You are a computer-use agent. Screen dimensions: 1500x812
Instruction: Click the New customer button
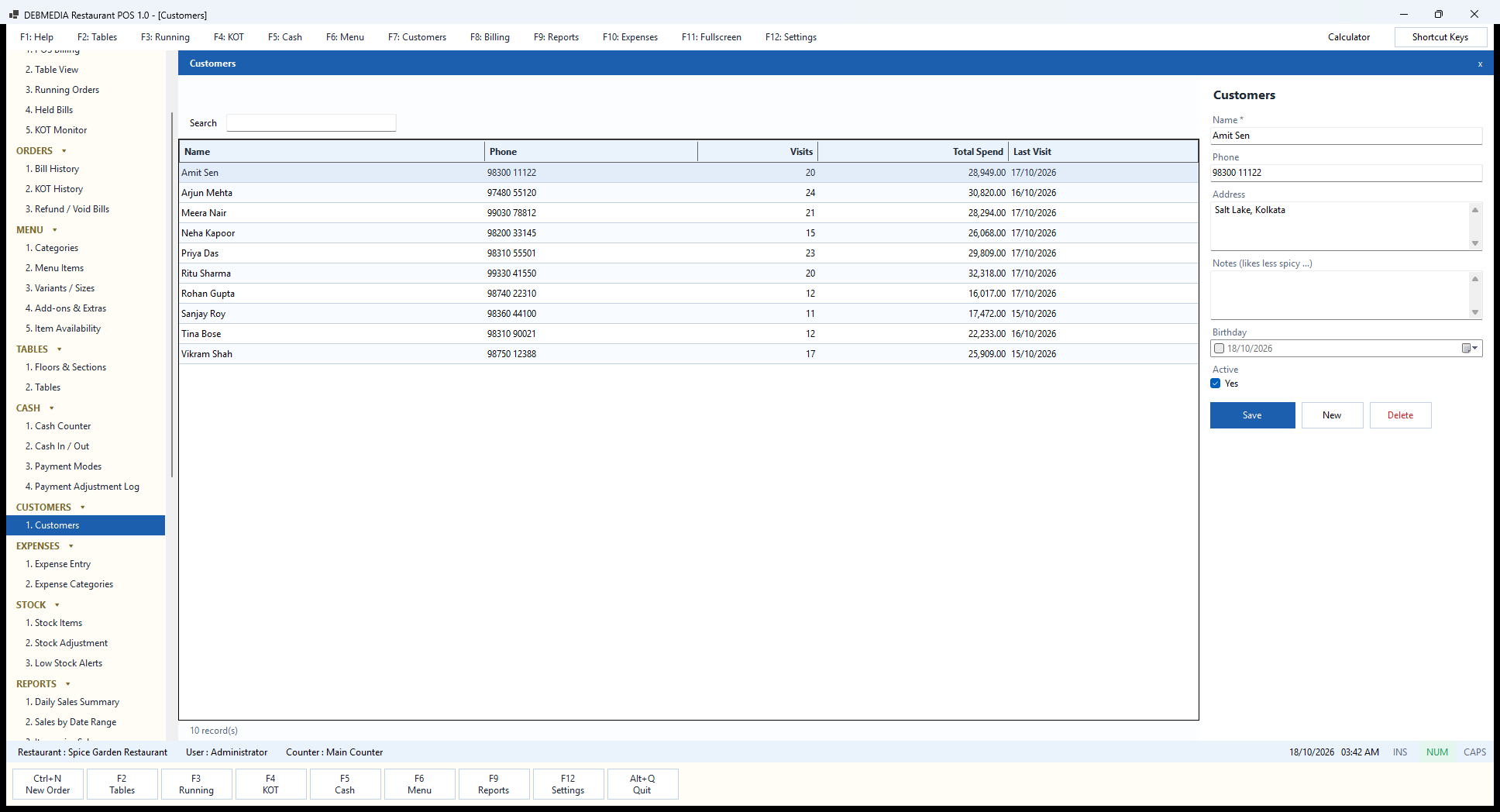pos(1332,415)
